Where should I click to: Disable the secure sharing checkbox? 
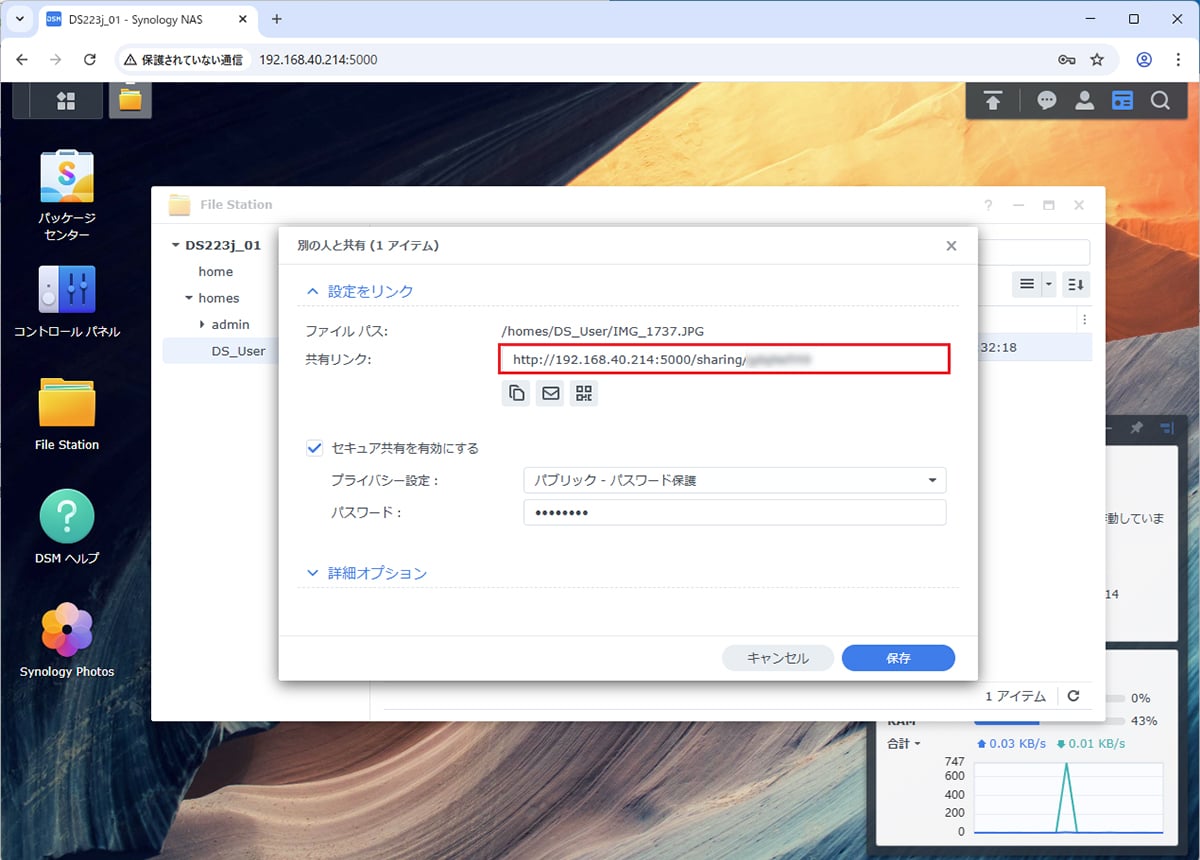click(314, 448)
